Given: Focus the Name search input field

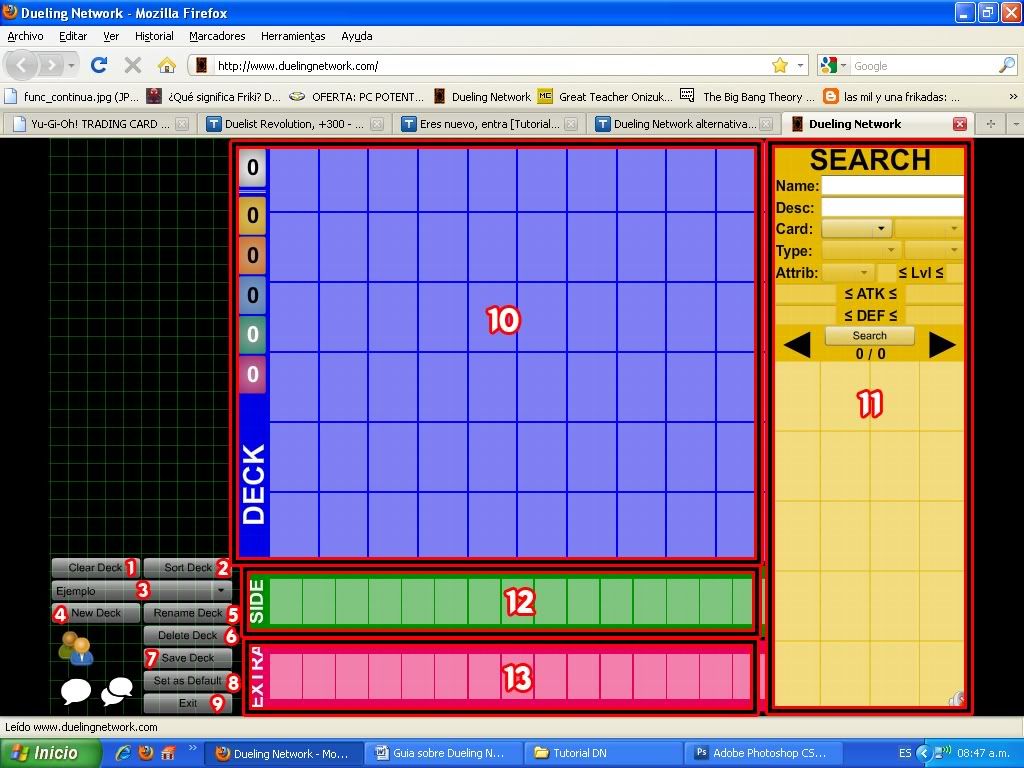Looking at the screenshot, I should (892, 185).
